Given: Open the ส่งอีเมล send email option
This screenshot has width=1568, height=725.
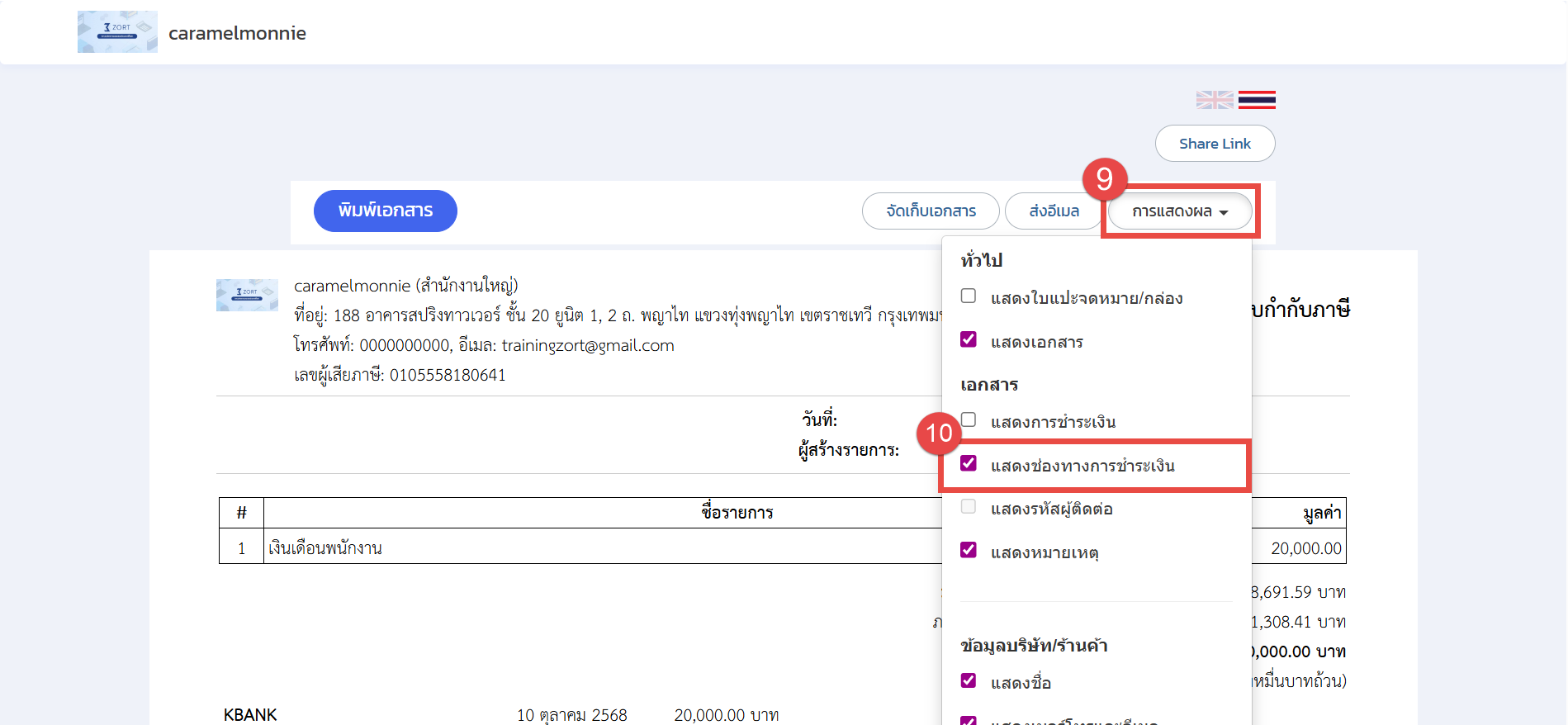Looking at the screenshot, I should click(x=1053, y=211).
